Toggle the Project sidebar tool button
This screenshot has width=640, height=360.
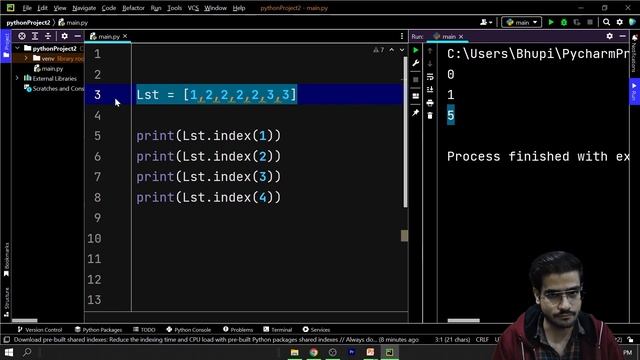(x=6, y=46)
